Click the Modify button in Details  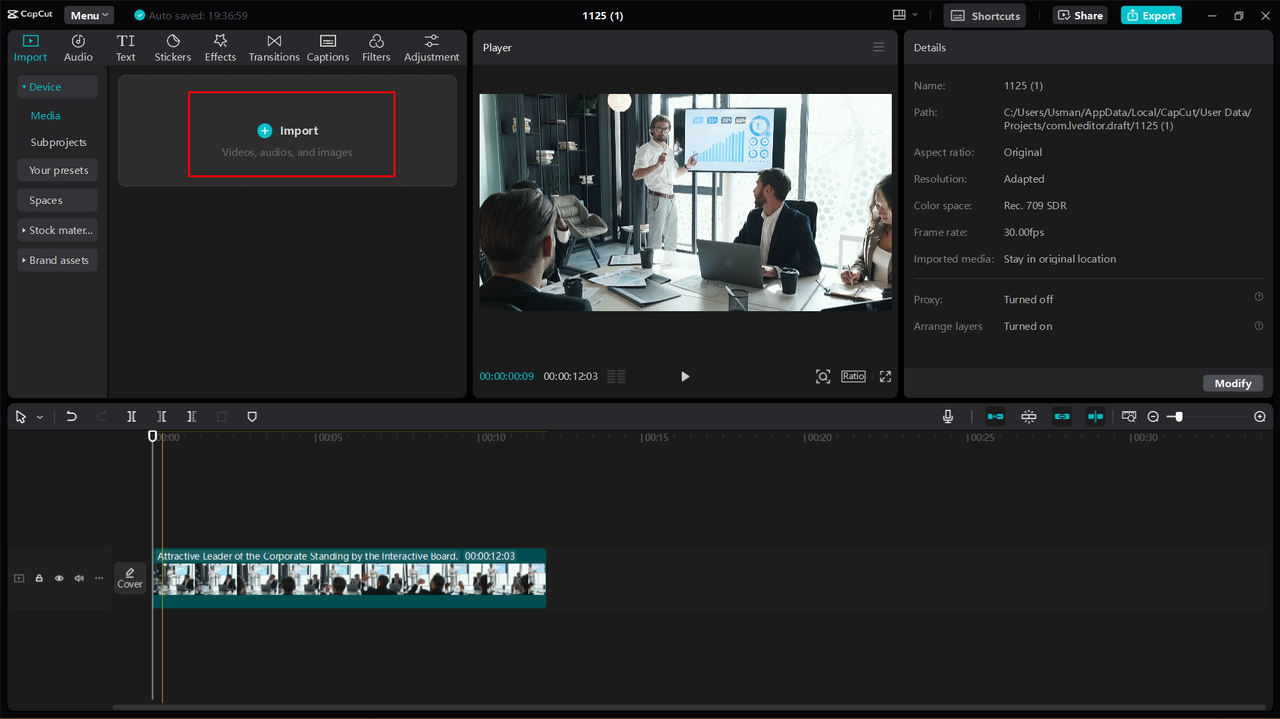click(x=1233, y=383)
